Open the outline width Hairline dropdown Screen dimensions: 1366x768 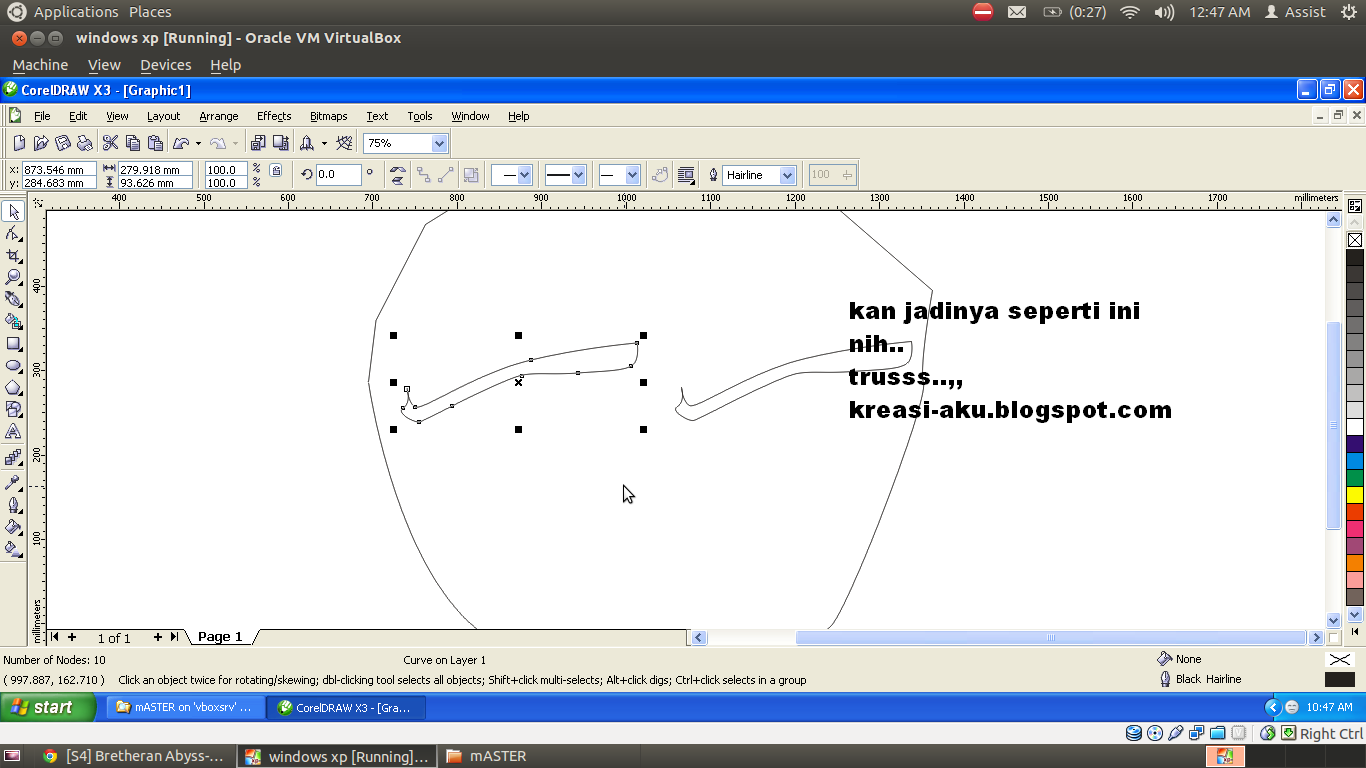tap(787, 175)
